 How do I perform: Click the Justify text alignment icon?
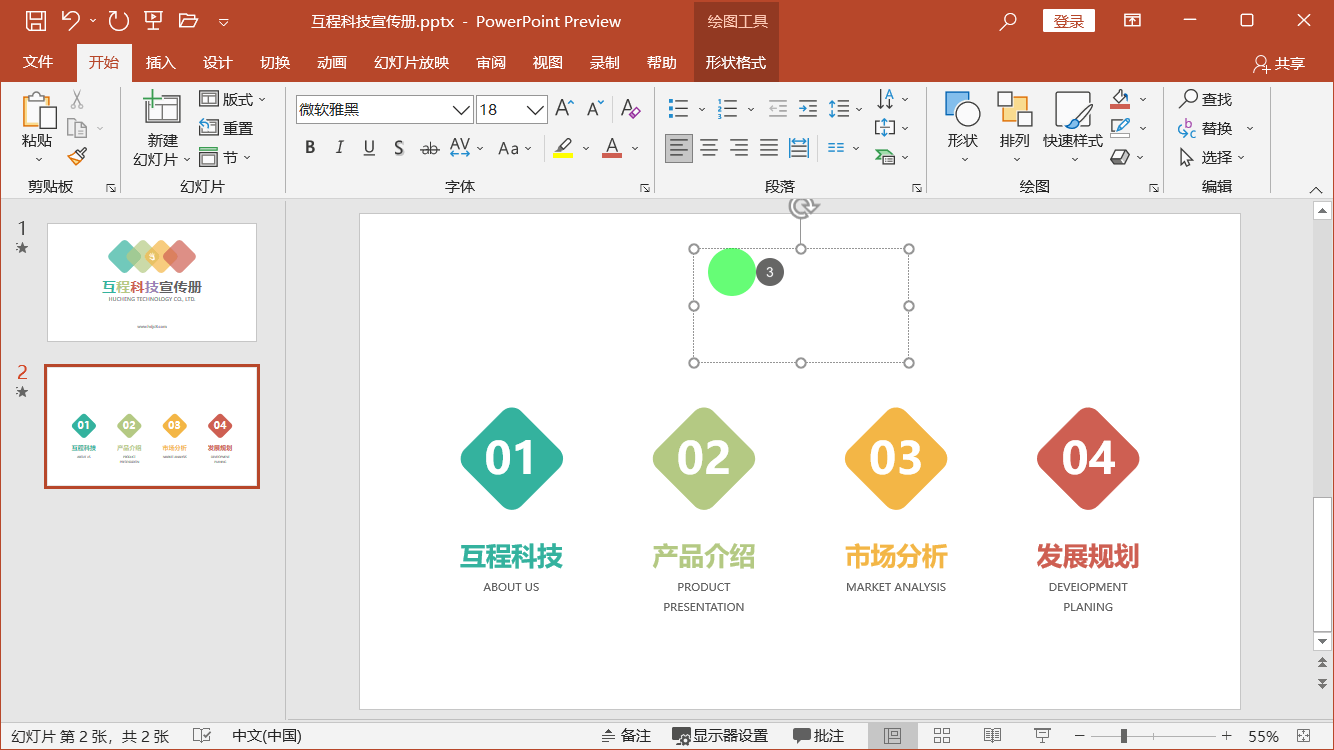(x=768, y=148)
